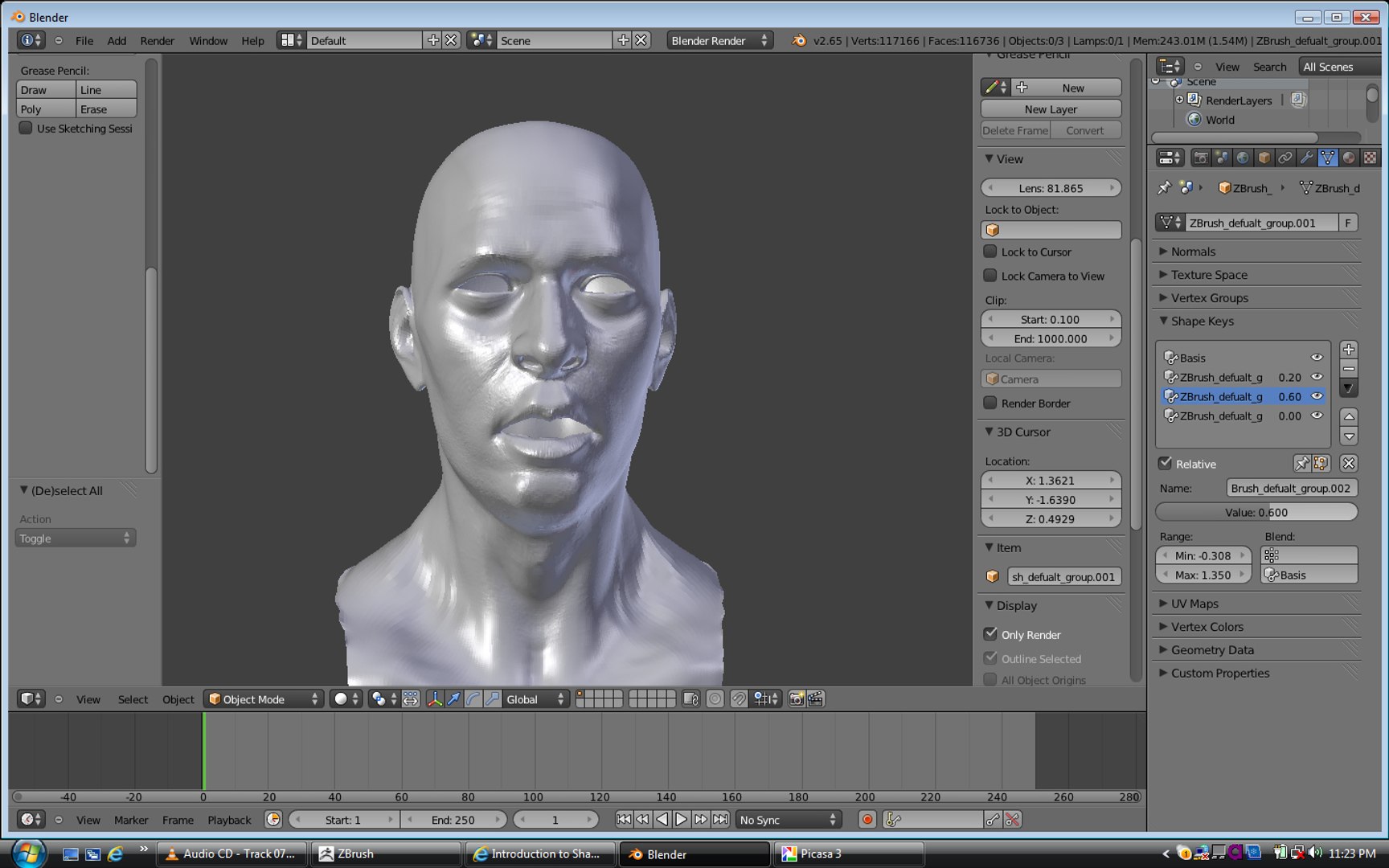Image resolution: width=1389 pixels, height=868 pixels.
Task: Clear shape key weights X button
Action: [x=1349, y=464]
